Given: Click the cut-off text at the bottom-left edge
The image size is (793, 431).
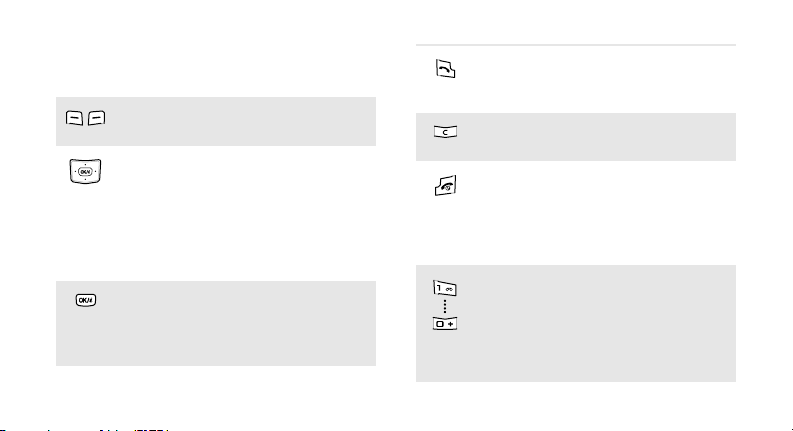Looking at the screenshot, I should click(85, 429).
